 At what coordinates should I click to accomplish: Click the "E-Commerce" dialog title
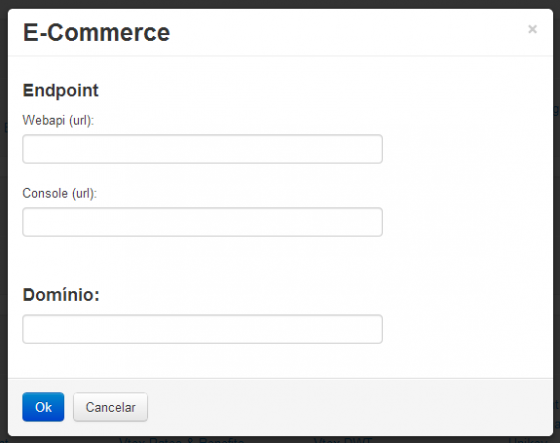click(x=96, y=33)
